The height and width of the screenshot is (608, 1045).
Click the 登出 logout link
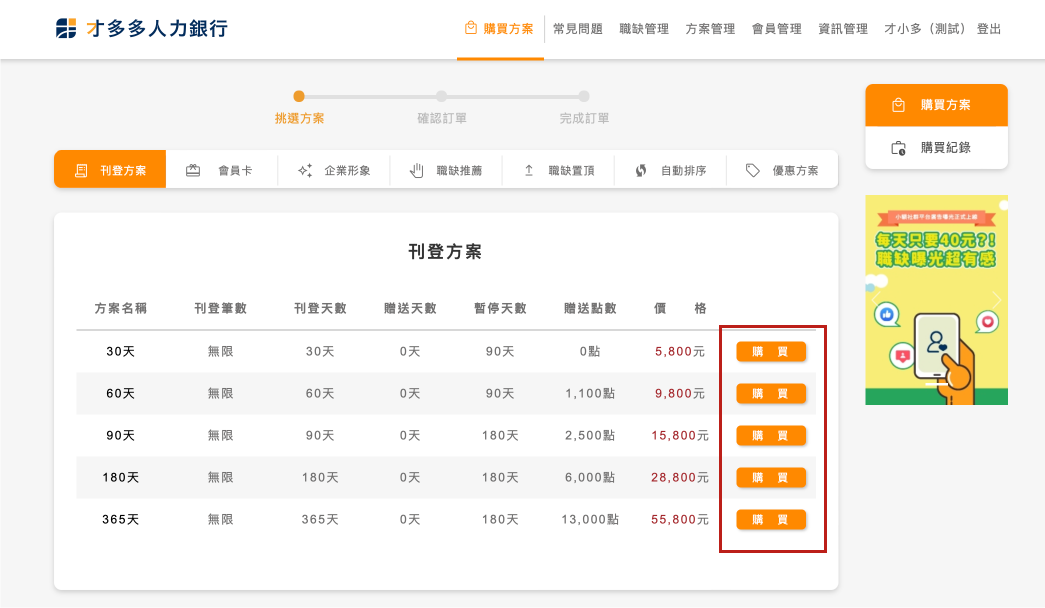tap(988, 29)
